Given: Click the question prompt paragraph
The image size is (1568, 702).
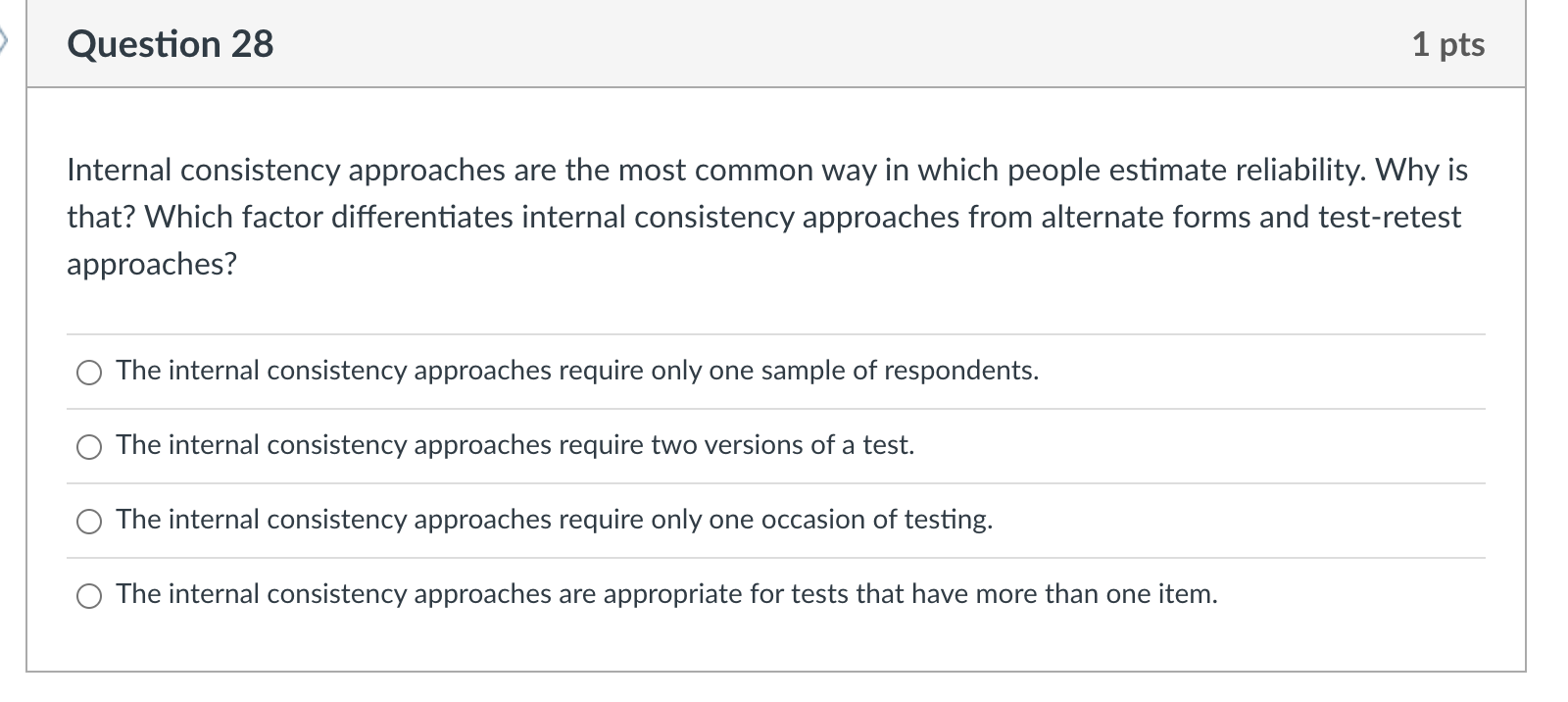Looking at the screenshot, I should pos(764,216).
